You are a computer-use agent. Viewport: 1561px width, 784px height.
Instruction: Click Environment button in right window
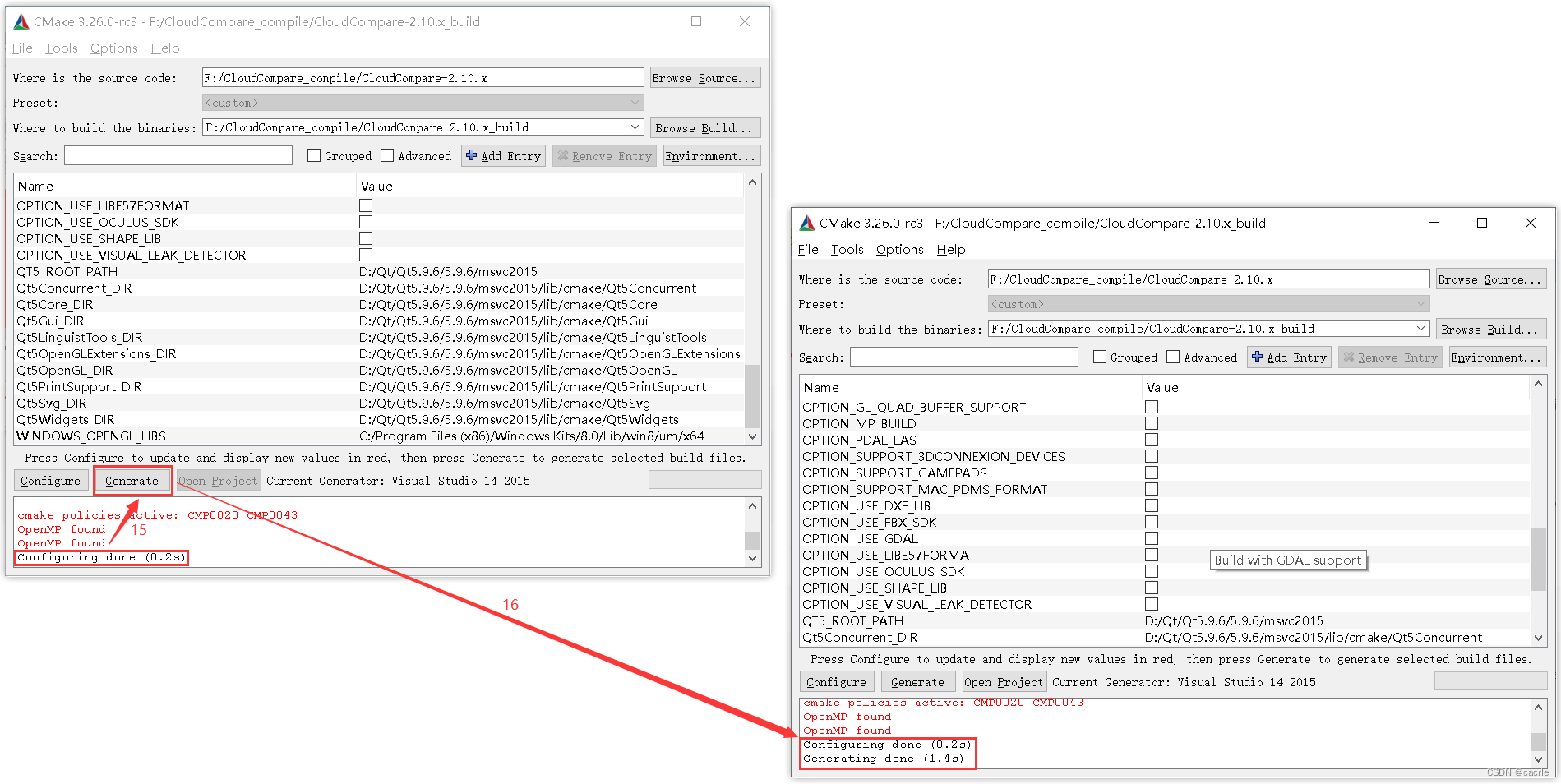1497,357
